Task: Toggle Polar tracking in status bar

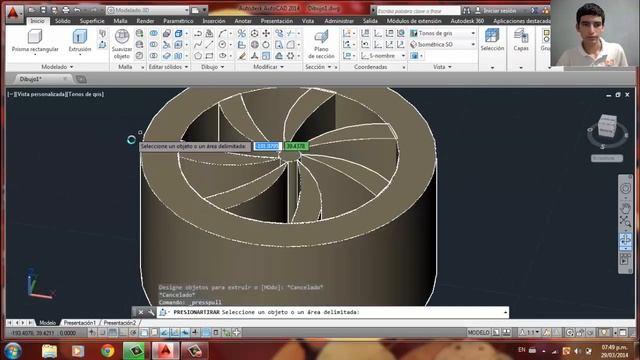Action: 133,333
